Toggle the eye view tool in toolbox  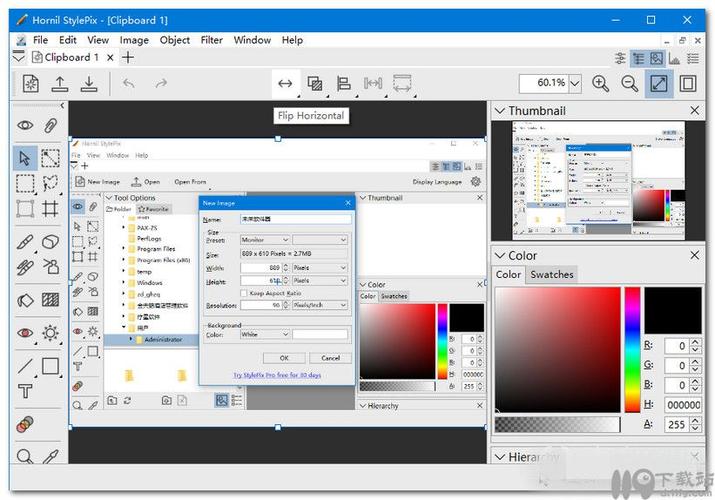pyautogui.click(x=25, y=125)
